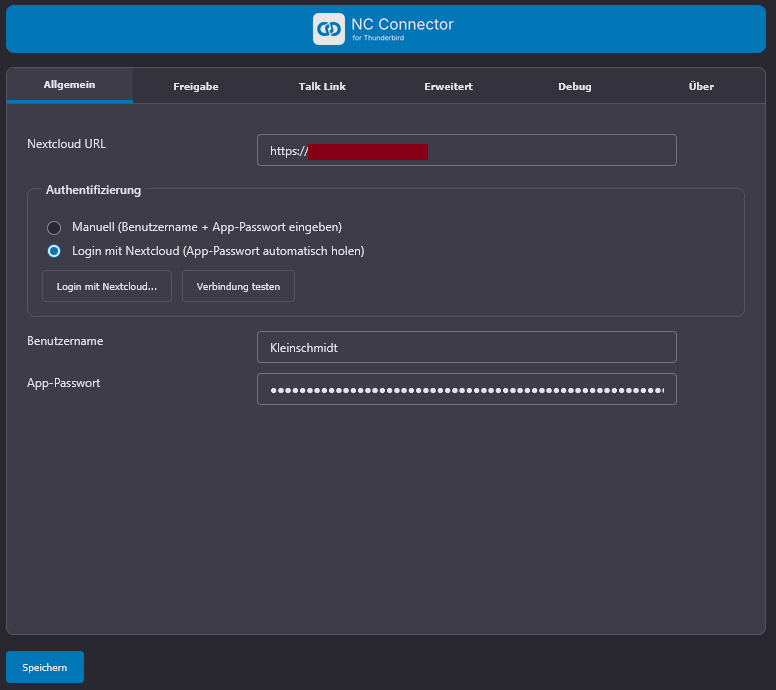The height and width of the screenshot is (690, 776).
Task: Click the NC Connector logo icon
Action: pyautogui.click(x=328, y=29)
